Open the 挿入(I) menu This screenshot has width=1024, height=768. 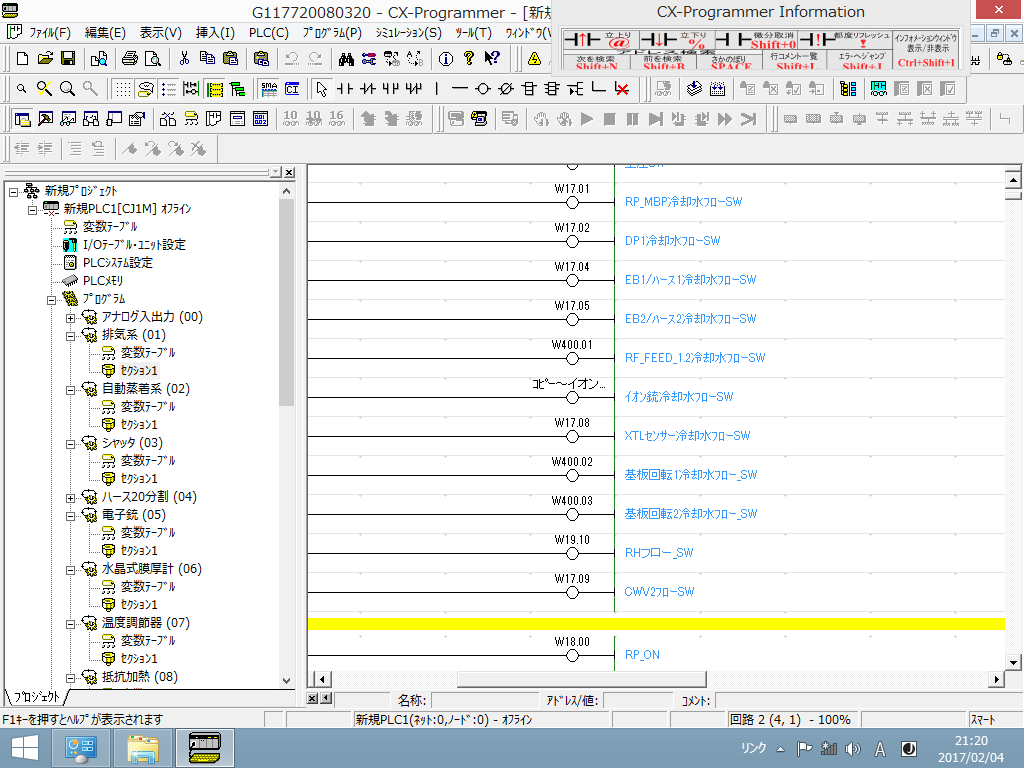[x=214, y=32]
